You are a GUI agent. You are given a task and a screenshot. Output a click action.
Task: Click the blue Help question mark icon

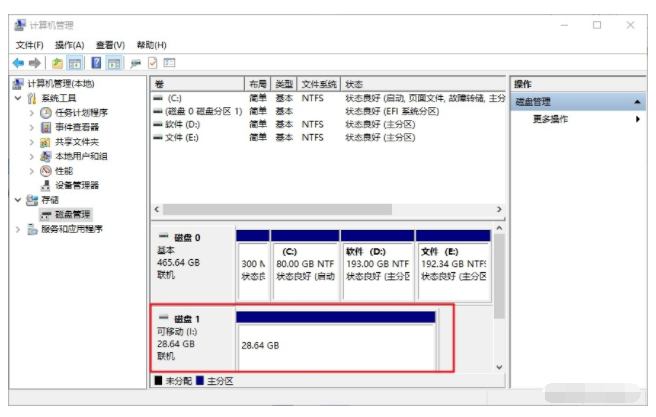click(97, 62)
